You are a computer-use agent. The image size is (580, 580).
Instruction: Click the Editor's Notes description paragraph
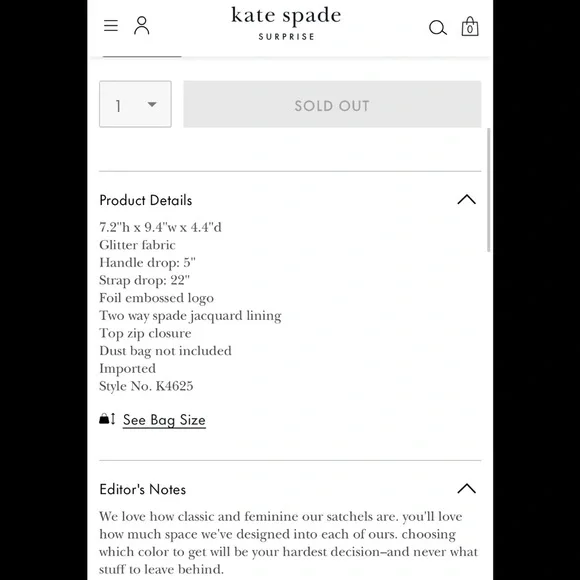coord(289,543)
